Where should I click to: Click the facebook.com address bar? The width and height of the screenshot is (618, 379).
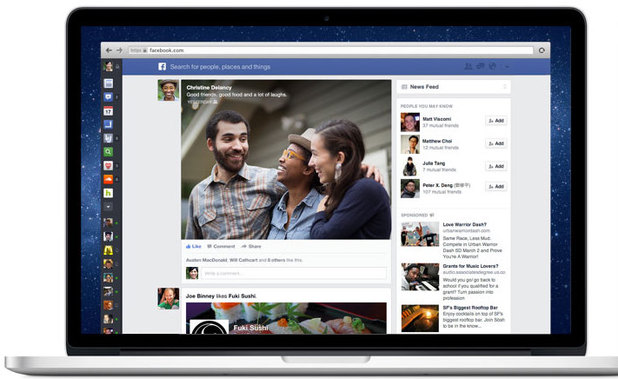tap(330, 50)
